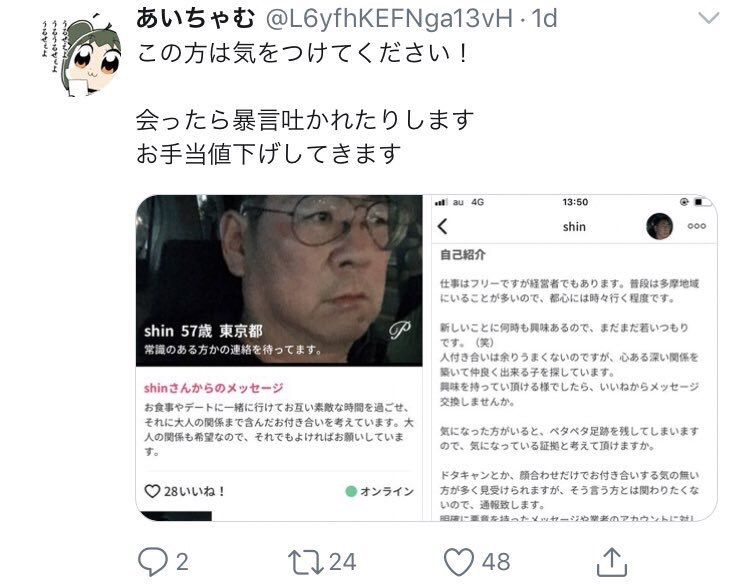The width and height of the screenshot is (750, 584).
Task: Retweet using the retweet arrows icon
Action: point(306,562)
